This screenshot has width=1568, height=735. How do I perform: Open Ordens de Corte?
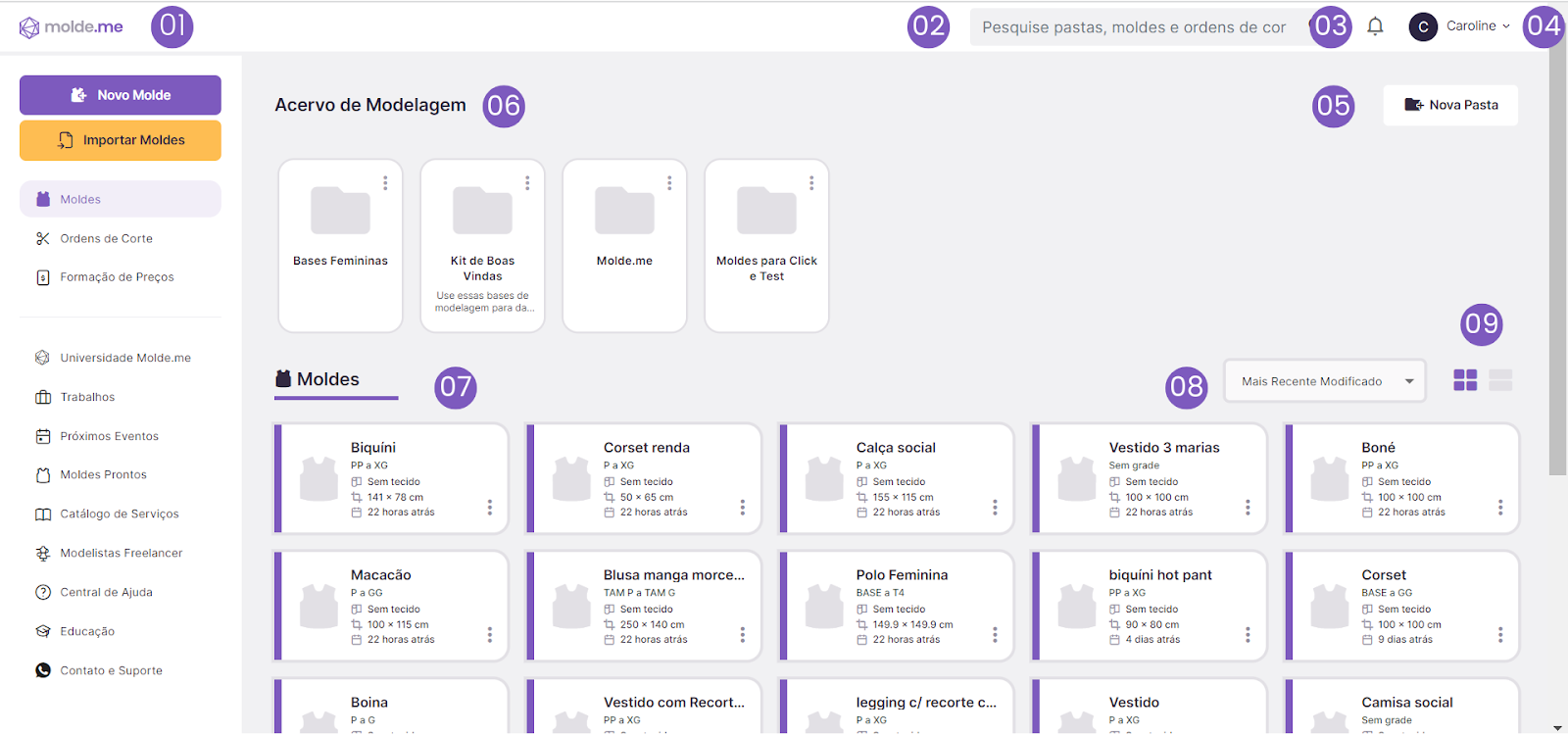[106, 238]
